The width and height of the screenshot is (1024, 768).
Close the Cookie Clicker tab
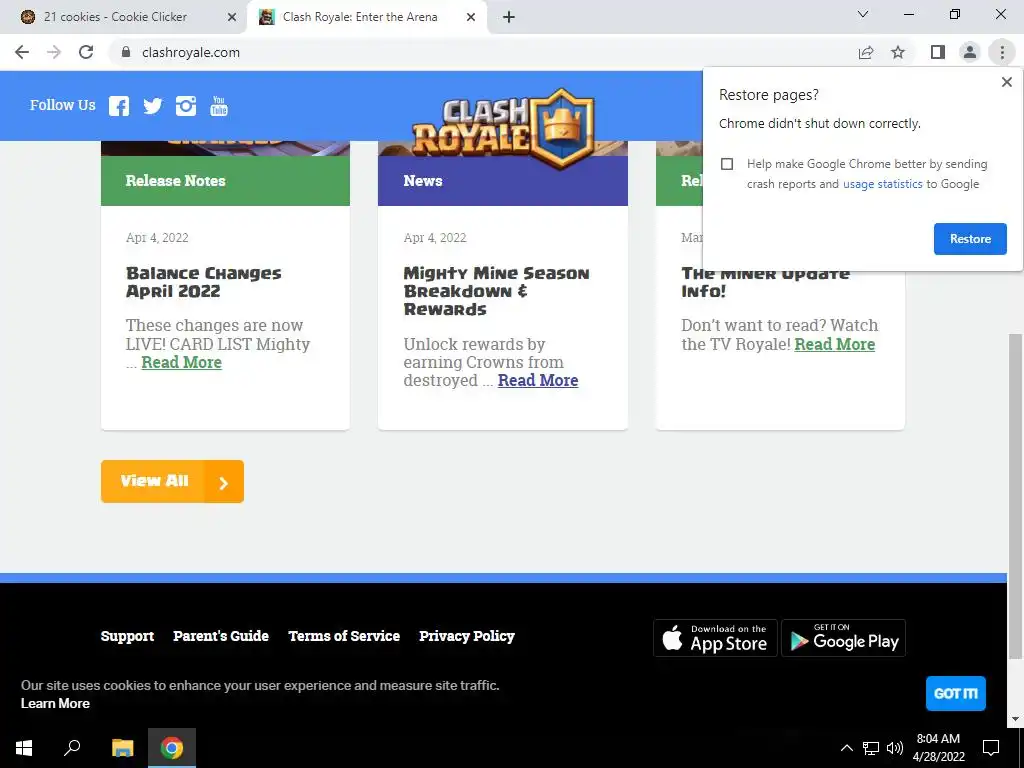tap(232, 17)
